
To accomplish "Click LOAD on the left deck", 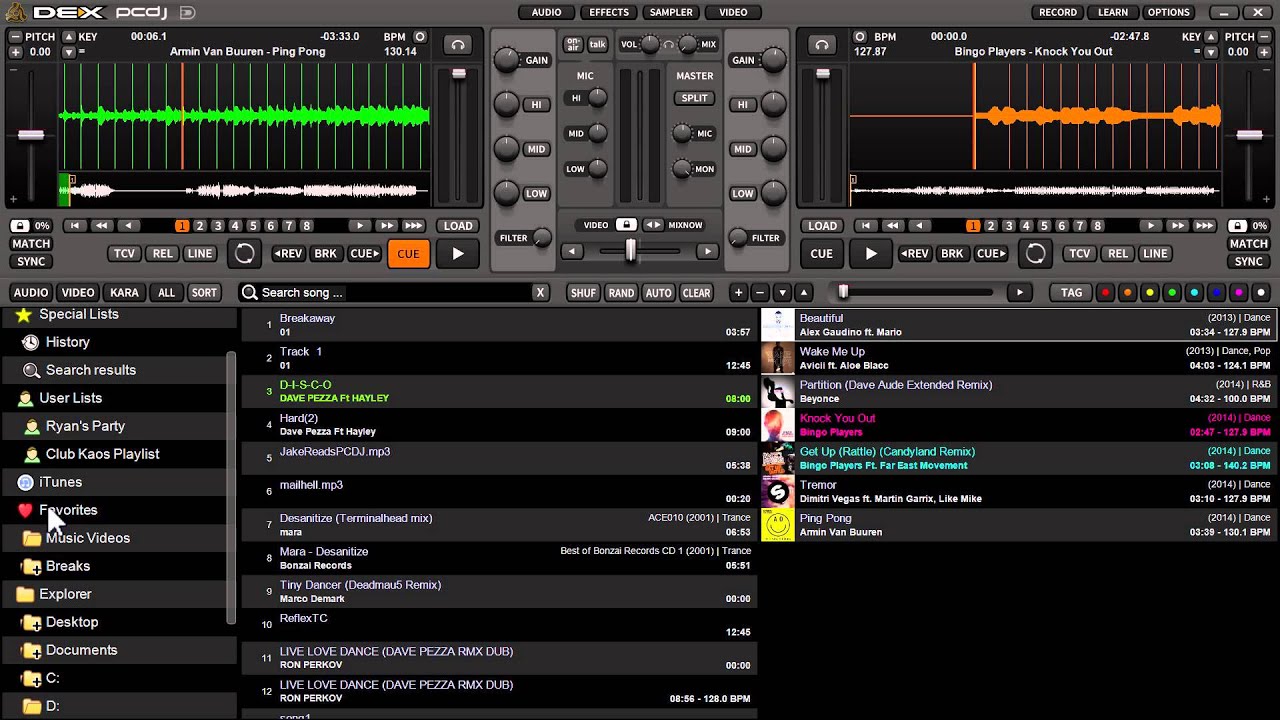I will pos(458,226).
